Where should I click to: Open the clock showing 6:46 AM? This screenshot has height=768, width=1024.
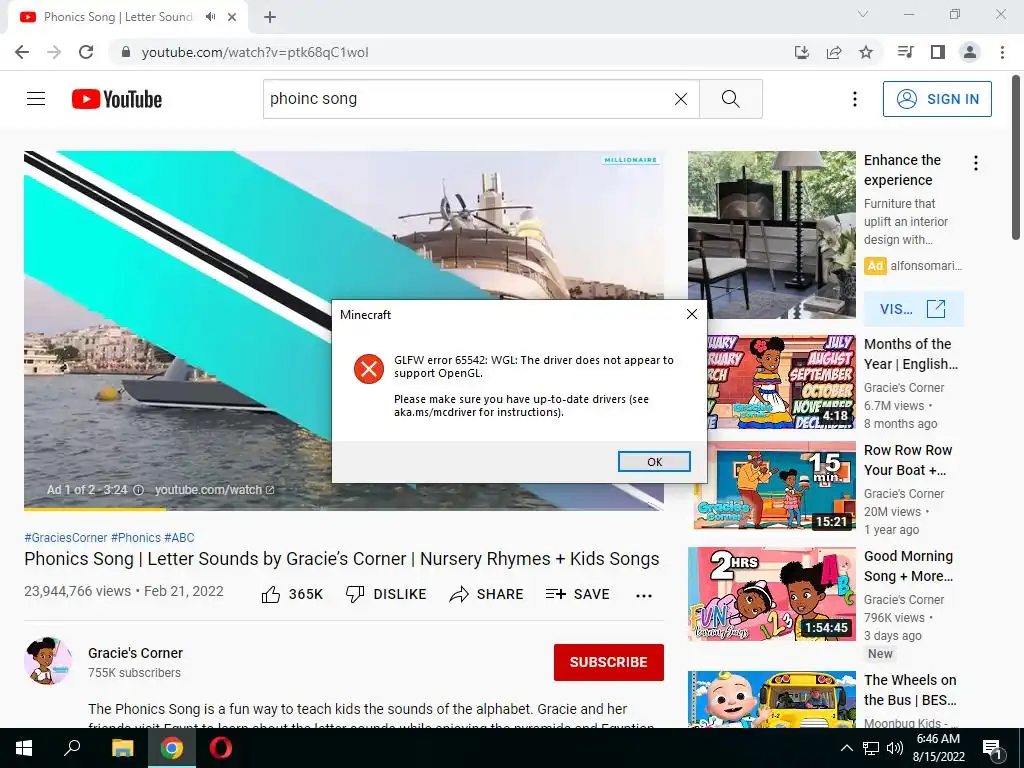click(x=938, y=748)
